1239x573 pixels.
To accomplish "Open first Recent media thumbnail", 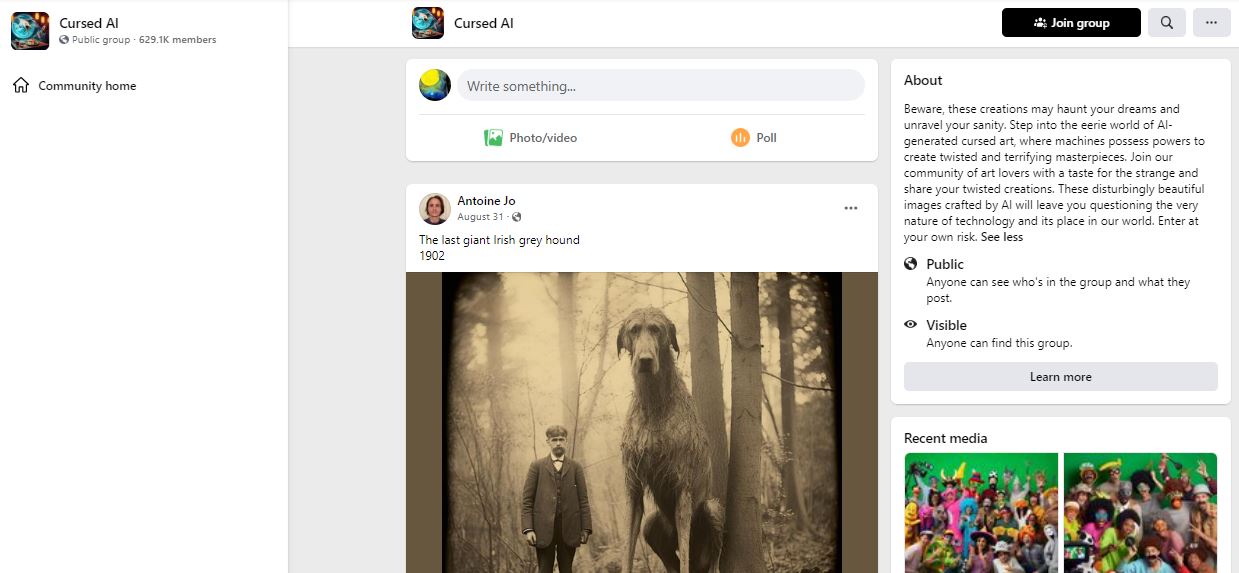I will click(x=981, y=512).
